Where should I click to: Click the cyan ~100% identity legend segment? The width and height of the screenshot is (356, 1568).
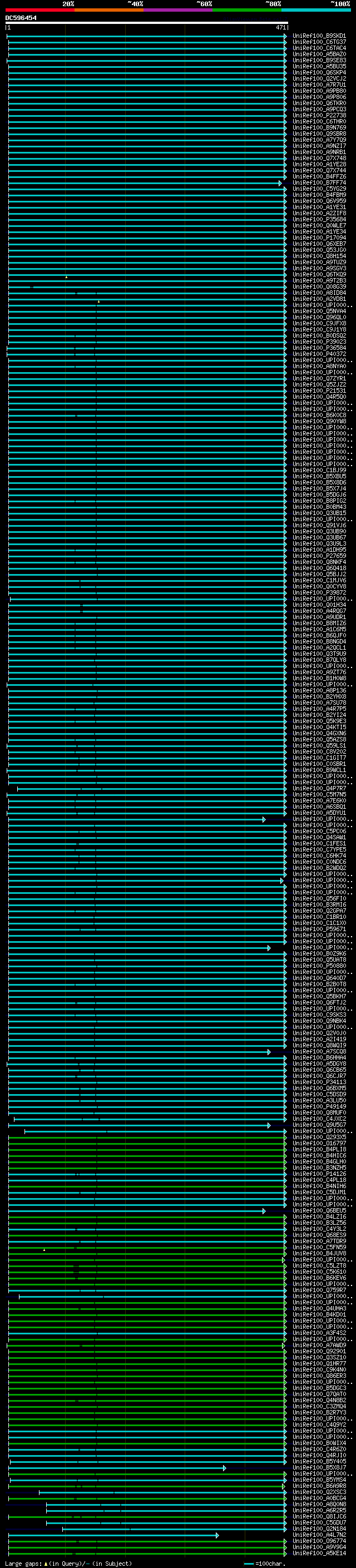[316, 10]
